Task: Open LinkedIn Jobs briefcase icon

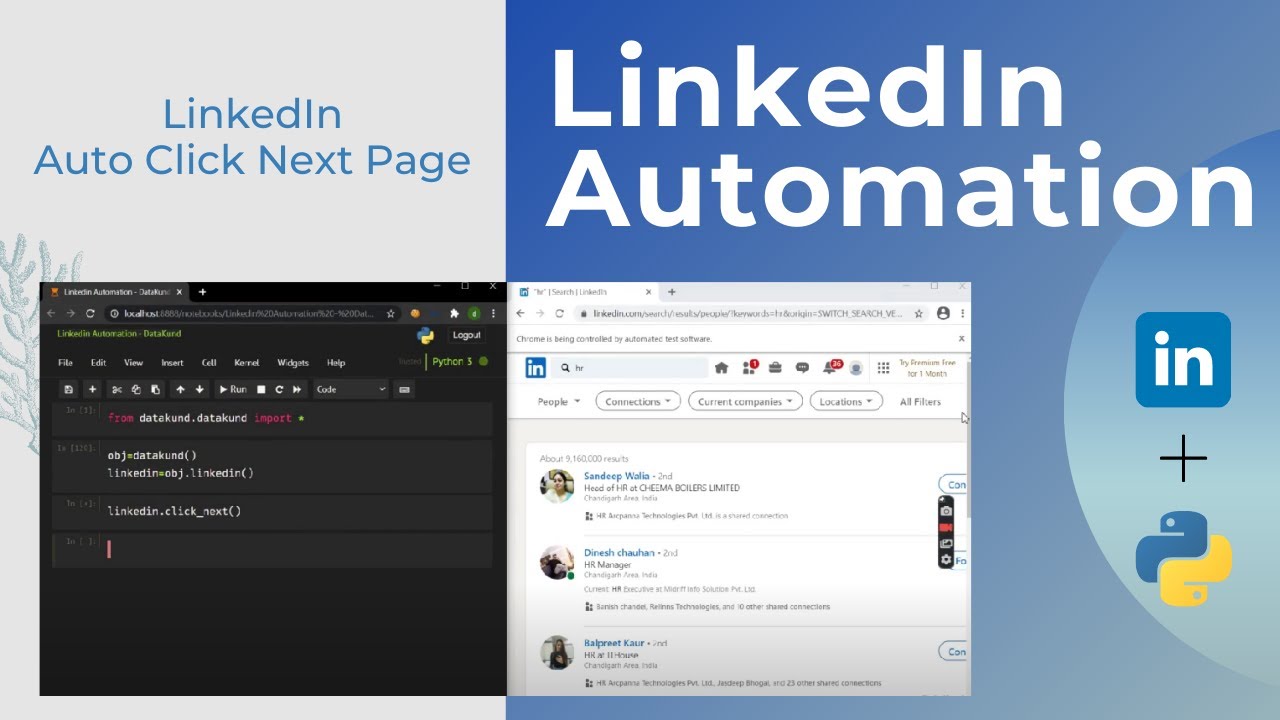Action: coord(775,368)
